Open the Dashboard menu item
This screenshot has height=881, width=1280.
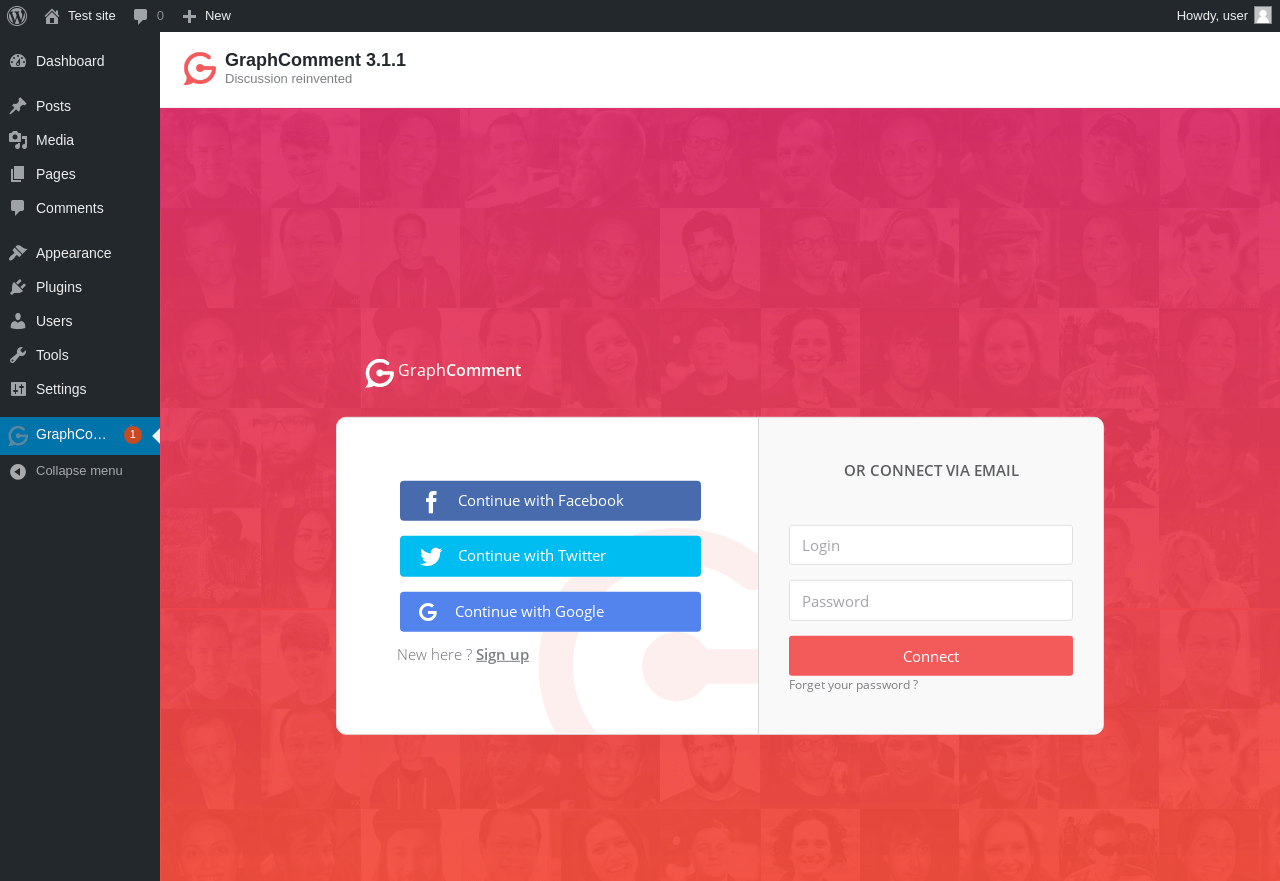[80, 61]
